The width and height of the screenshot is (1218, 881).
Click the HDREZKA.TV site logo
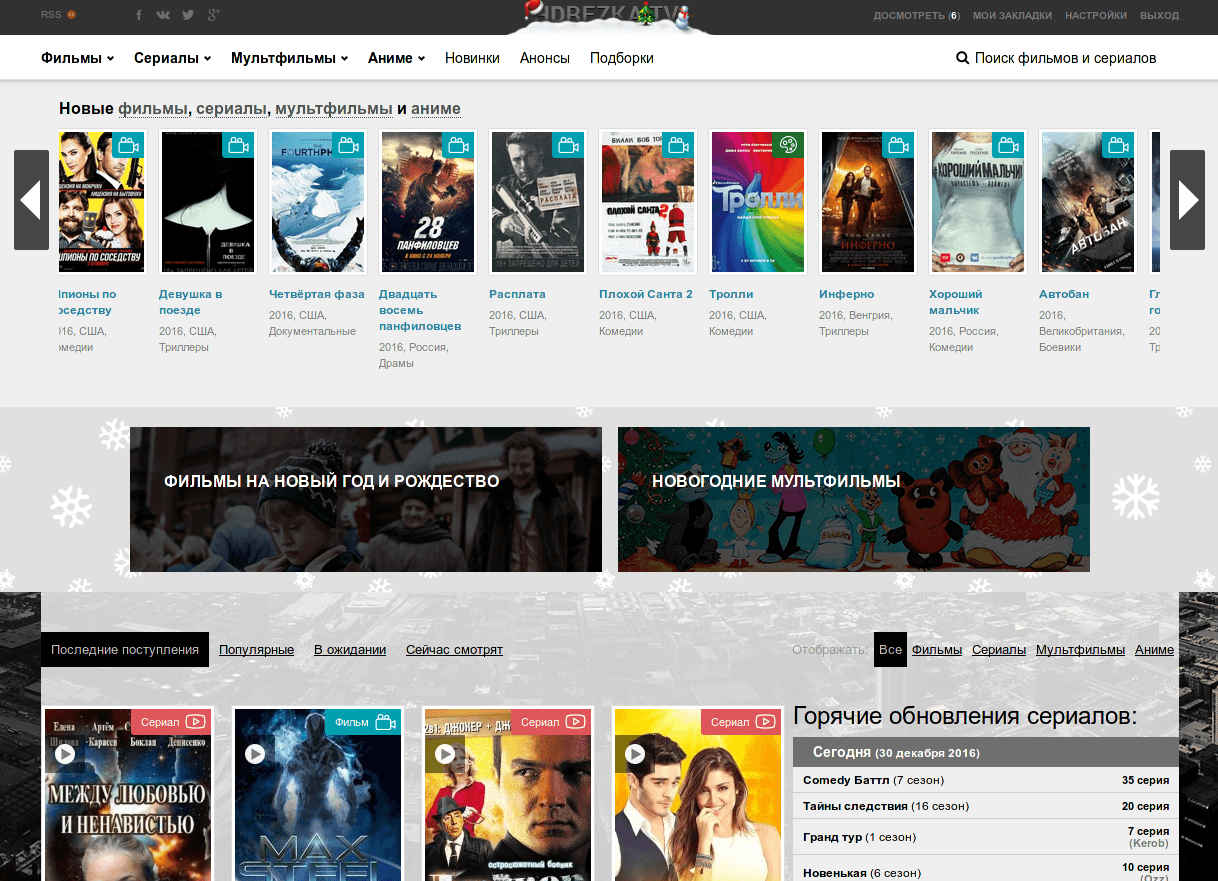pyautogui.click(x=609, y=16)
